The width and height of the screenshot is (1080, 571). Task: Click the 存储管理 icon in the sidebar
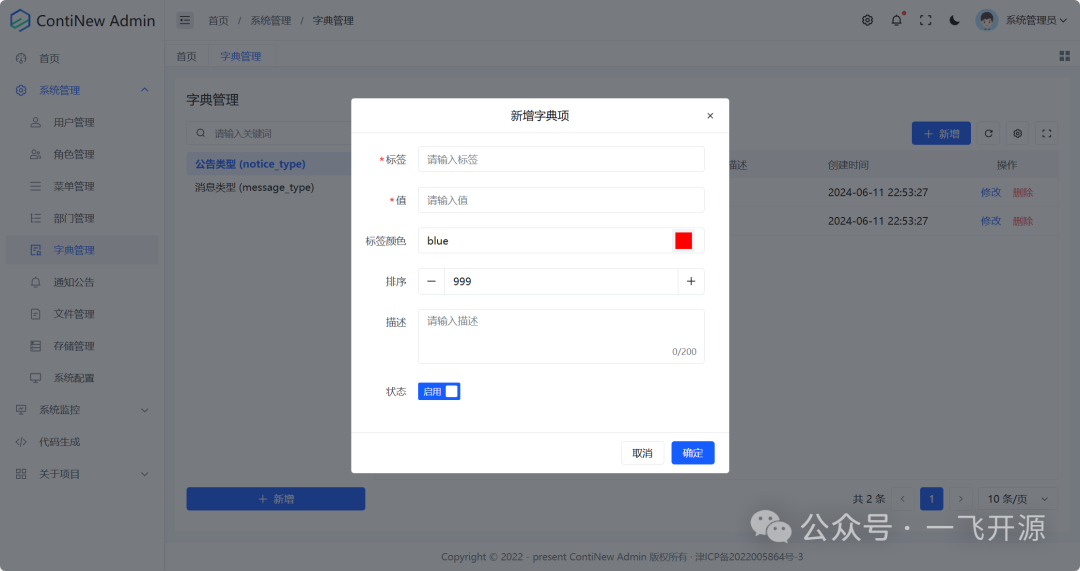(35, 346)
